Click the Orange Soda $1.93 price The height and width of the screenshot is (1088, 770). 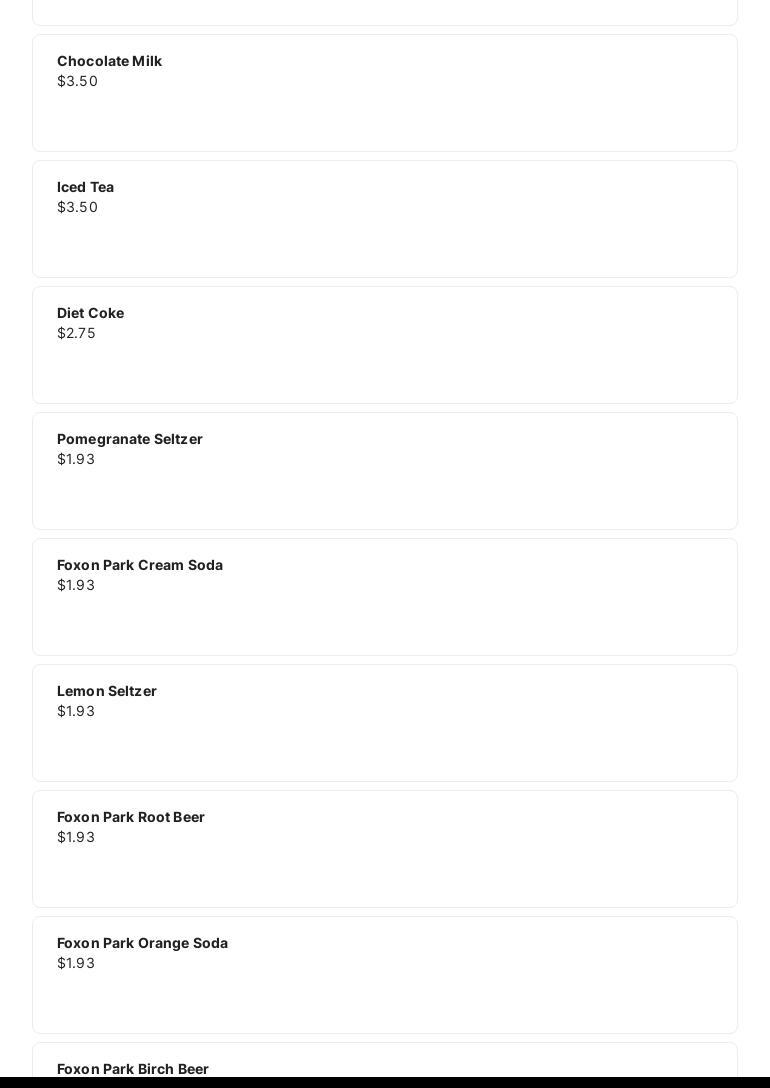76,964
